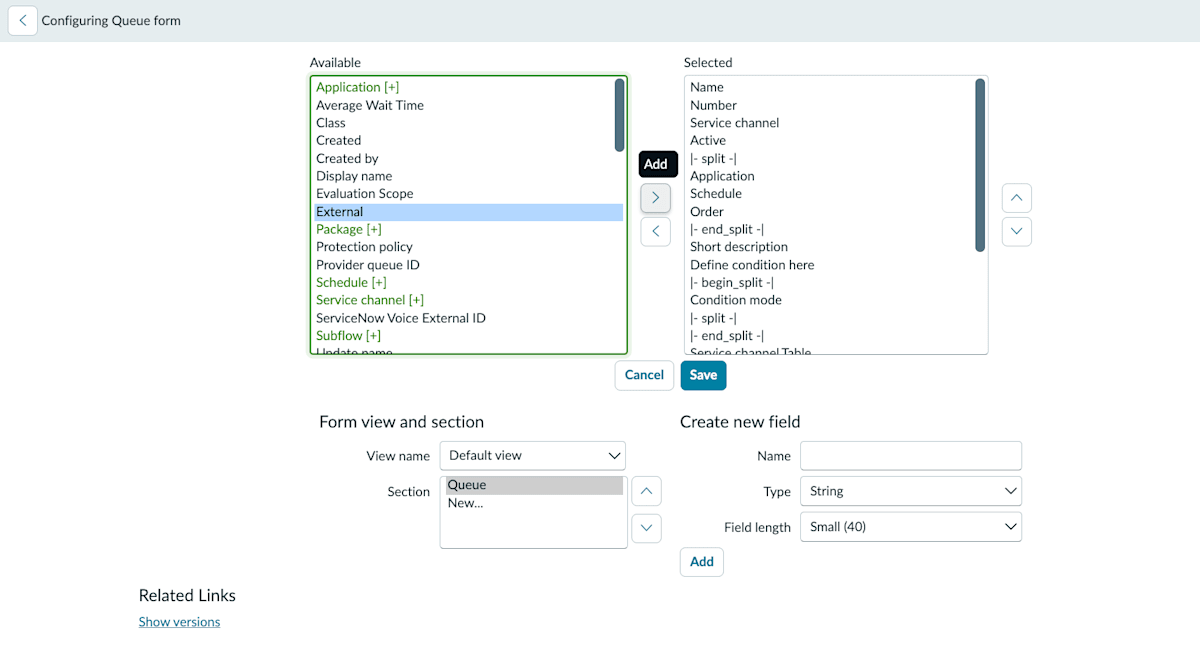The height and width of the screenshot is (651, 1200).
Task: Move Queue section down with arrow
Action: (646, 528)
